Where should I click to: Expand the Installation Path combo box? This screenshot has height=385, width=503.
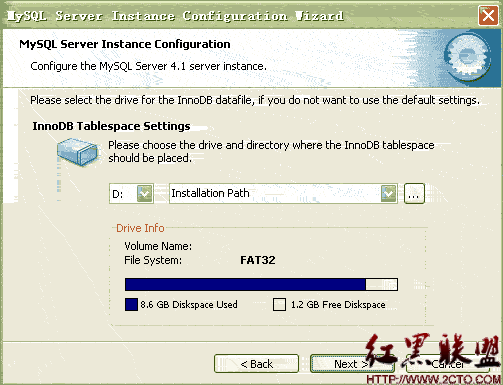tap(388, 193)
